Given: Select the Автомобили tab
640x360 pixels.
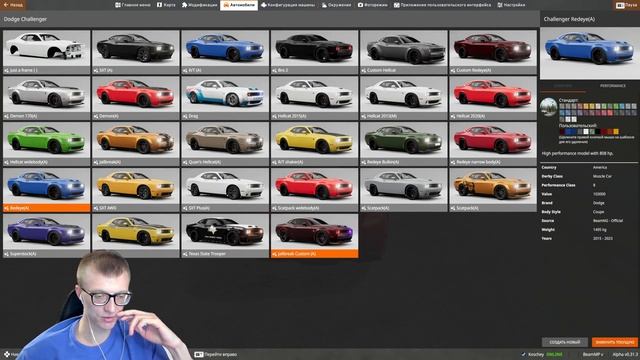Looking at the screenshot, I should (x=239, y=5).
